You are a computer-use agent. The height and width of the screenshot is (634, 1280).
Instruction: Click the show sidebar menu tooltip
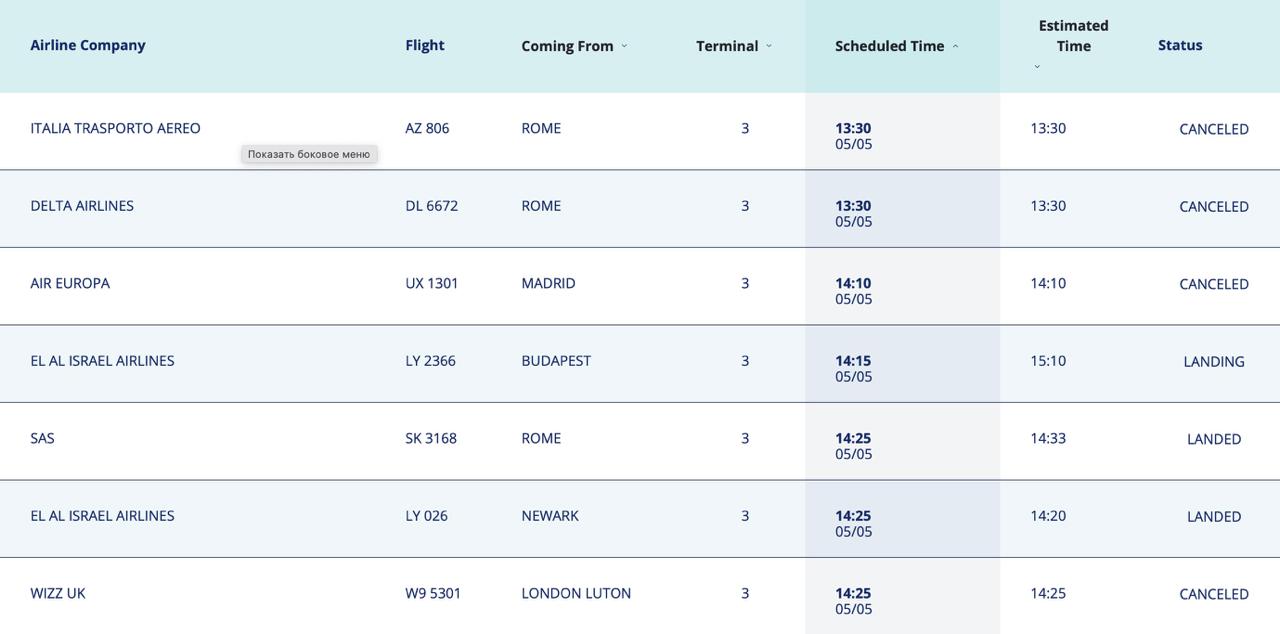coord(309,154)
